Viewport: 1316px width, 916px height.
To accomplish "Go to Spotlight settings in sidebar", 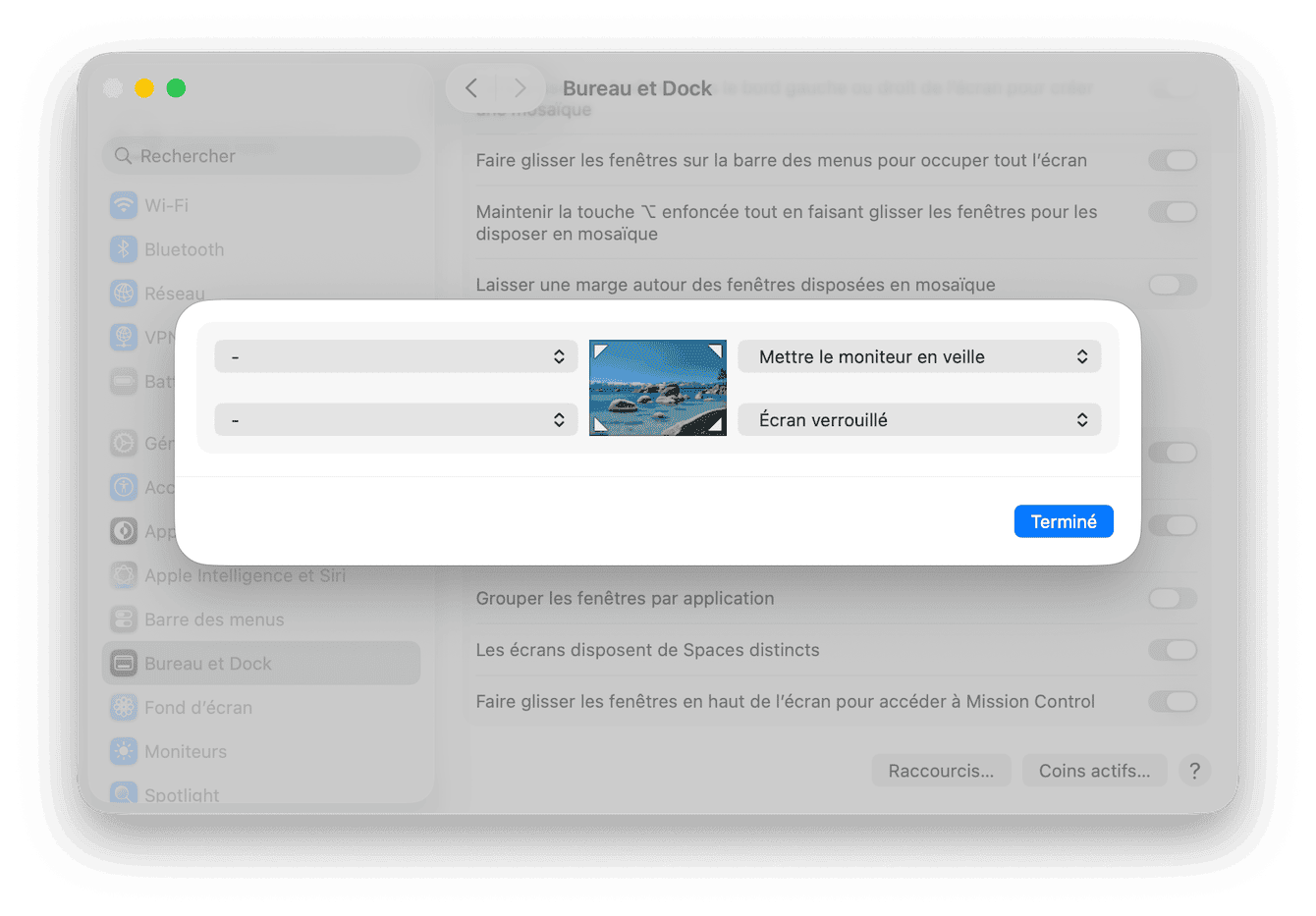I will (x=182, y=794).
